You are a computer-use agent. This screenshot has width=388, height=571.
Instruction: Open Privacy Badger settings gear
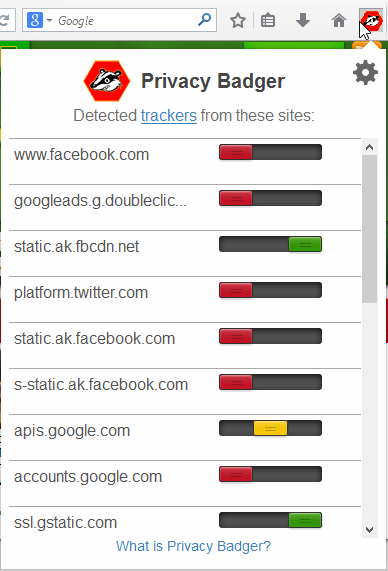pos(365,73)
